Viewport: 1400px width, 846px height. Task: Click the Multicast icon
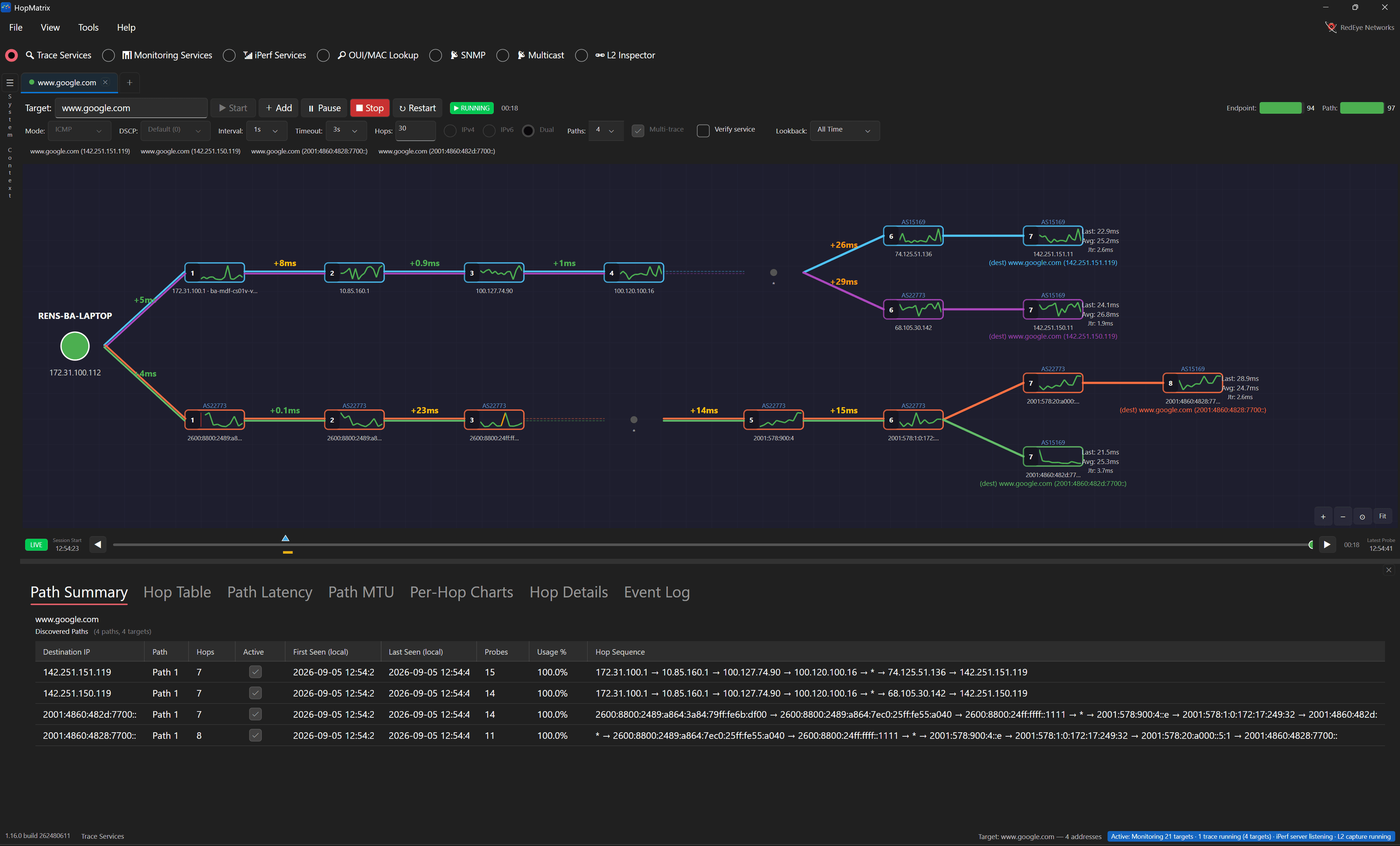[521, 55]
